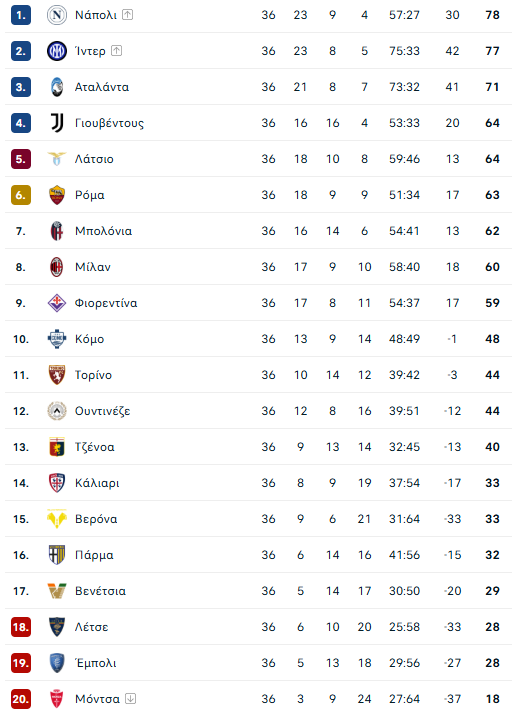Click the Έμπολι club crest icon

click(57, 663)
